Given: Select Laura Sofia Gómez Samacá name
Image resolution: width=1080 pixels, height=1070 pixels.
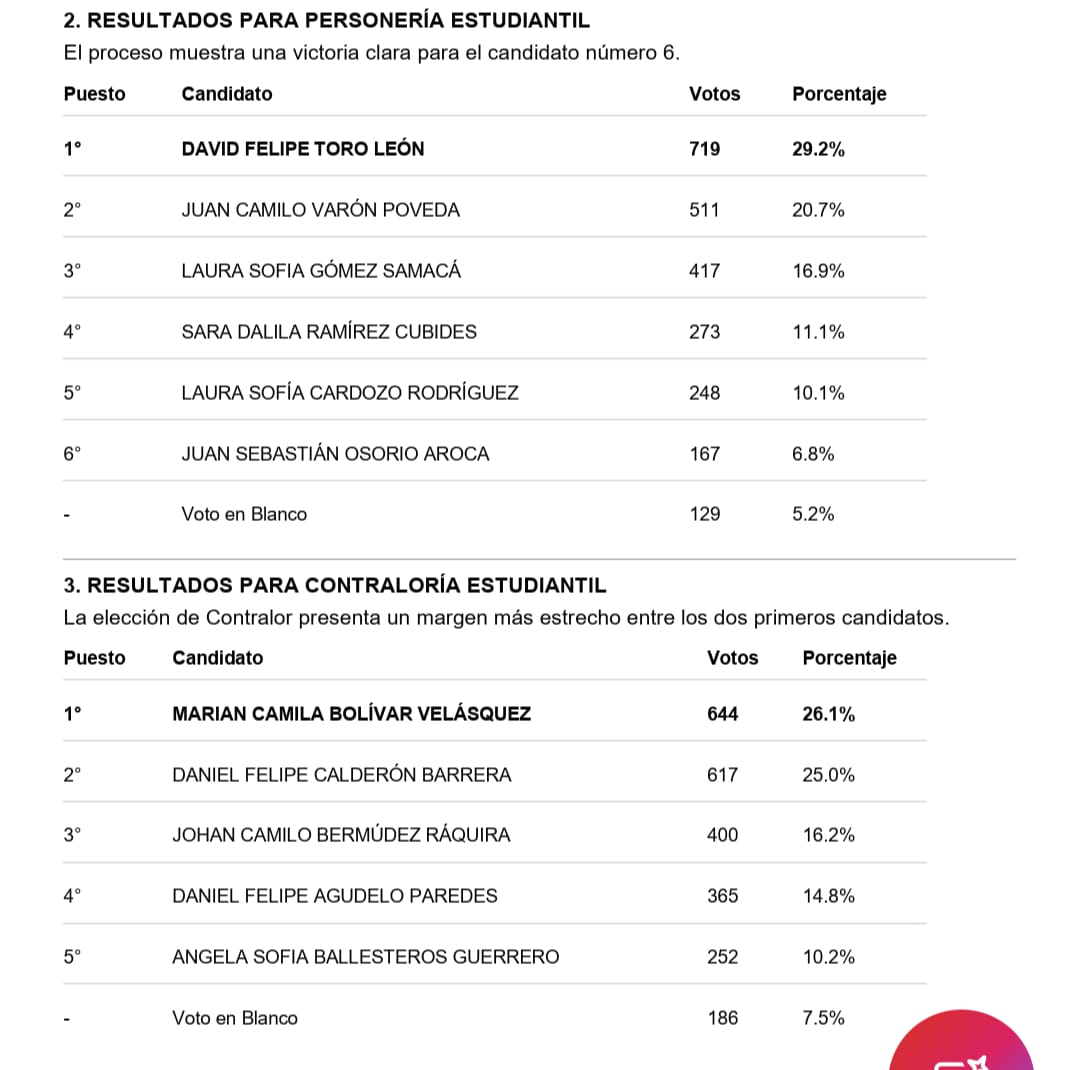Looking at the screenshot, I should 321,271.
